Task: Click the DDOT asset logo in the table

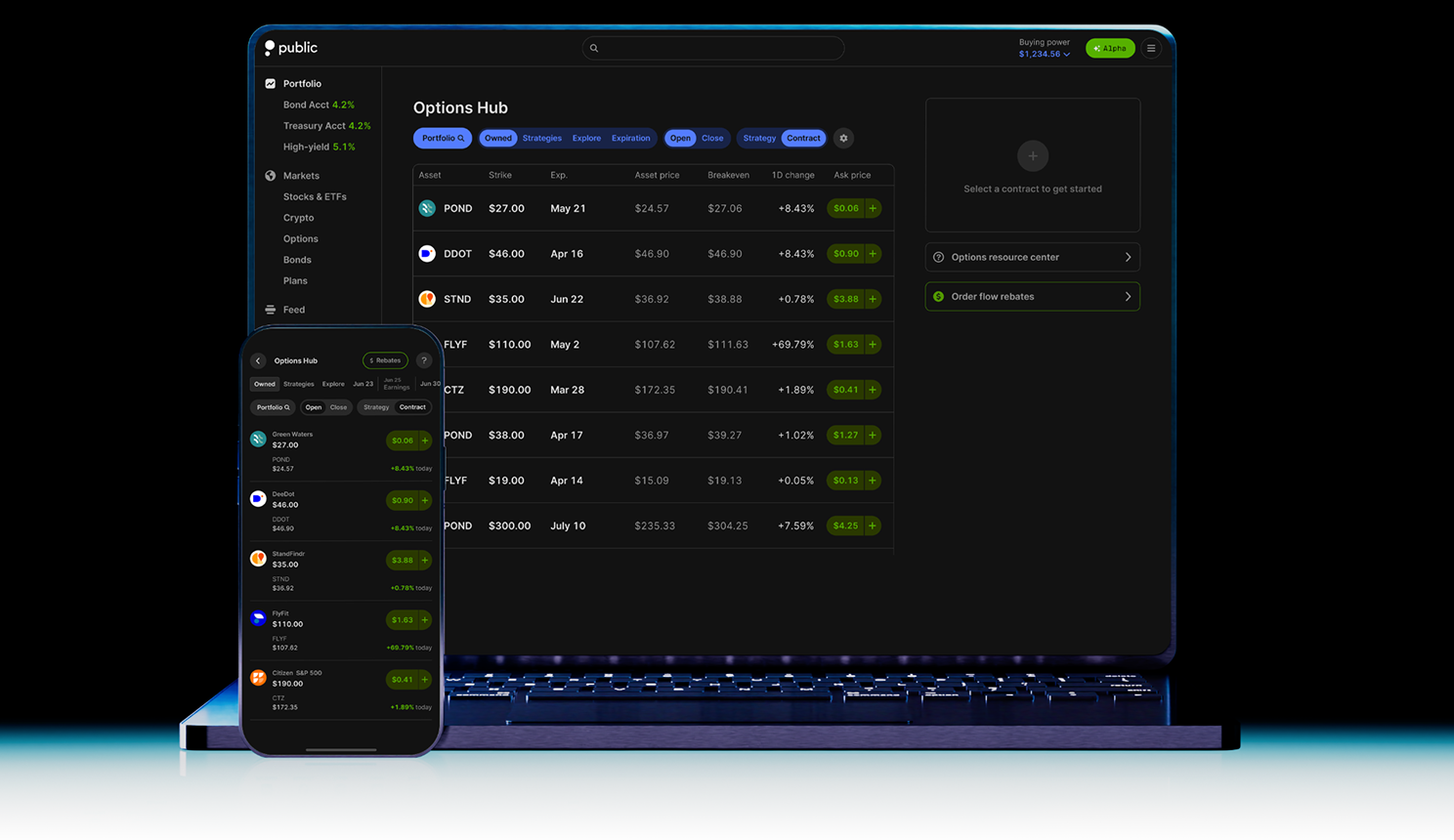Action: coord(427,254)
